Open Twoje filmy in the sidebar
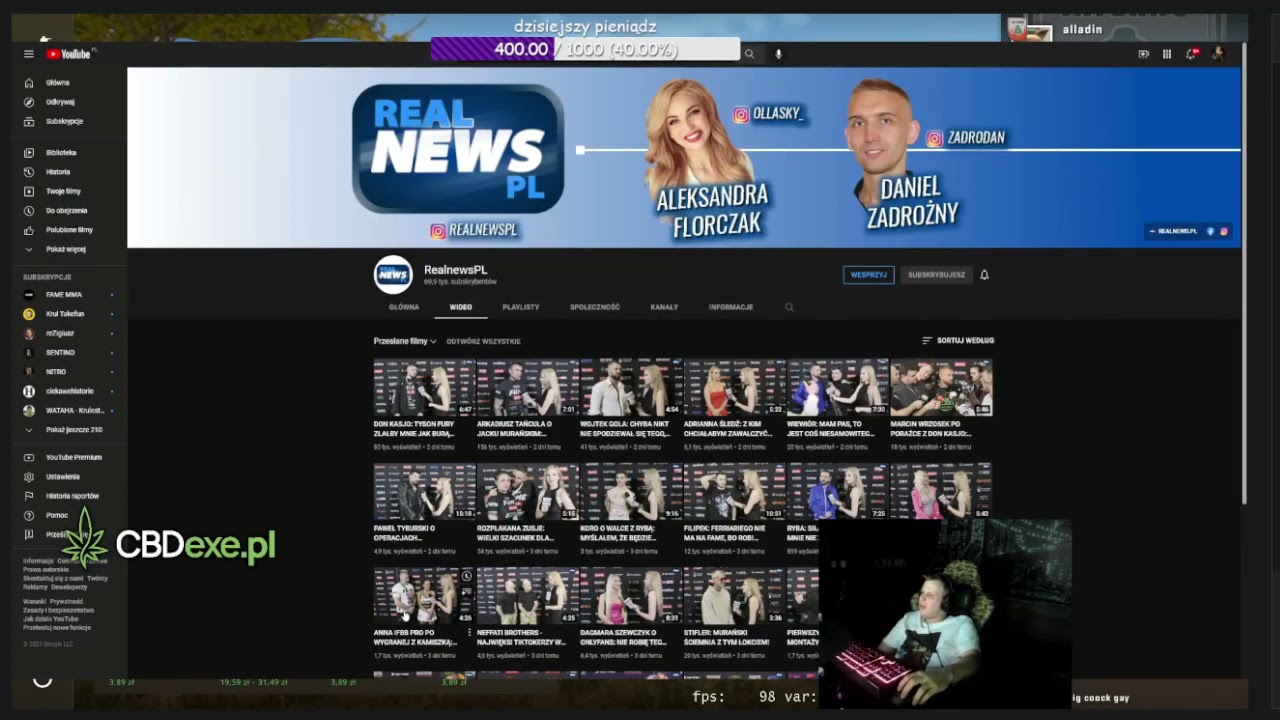The height and width of the screenshot is (720, 1280). tap(63, 191)
